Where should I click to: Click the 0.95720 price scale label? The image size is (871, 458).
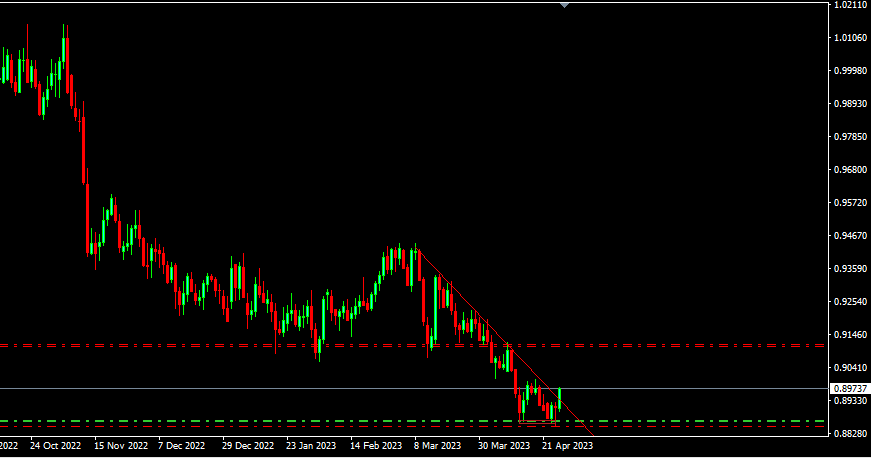pos(850,203)
